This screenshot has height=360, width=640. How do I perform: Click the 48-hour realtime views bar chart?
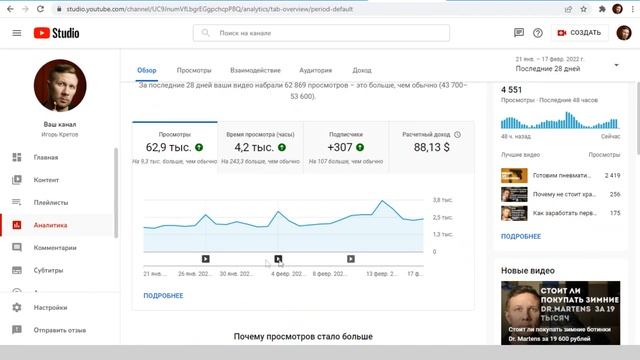[x=560, y=120]
